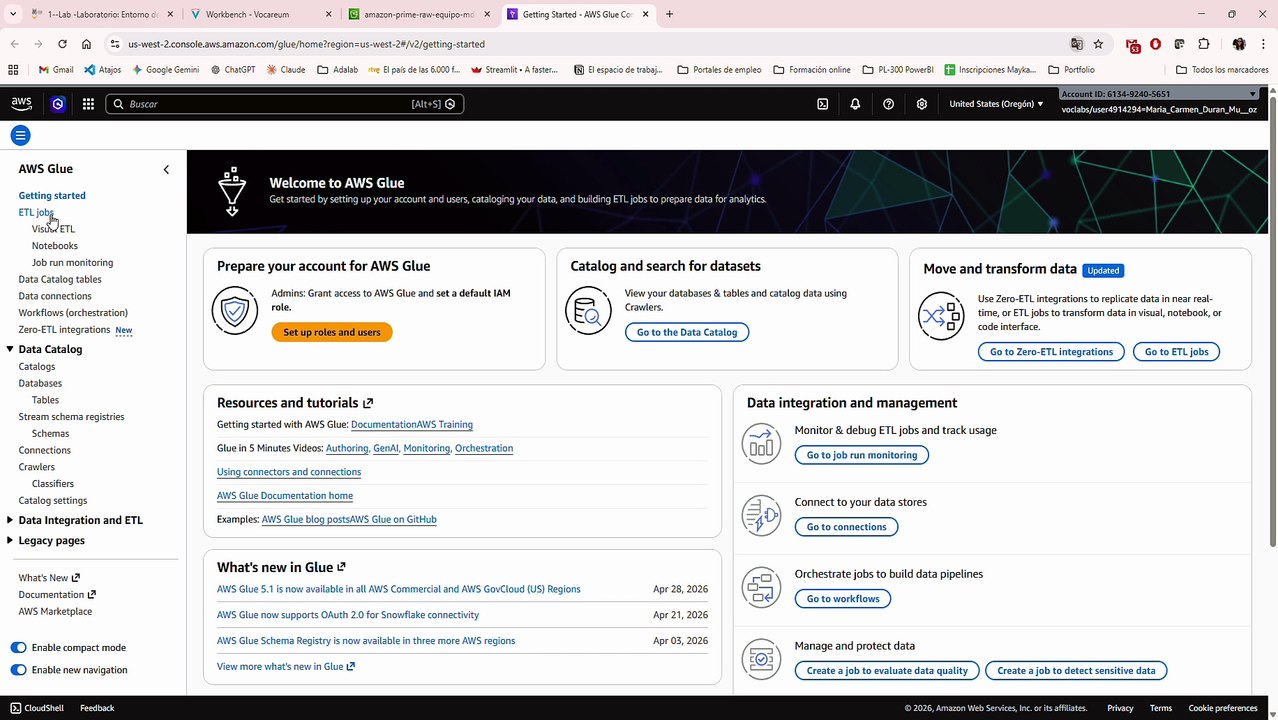
Task: Open Job run monitoring in the sidebar
Action: pyautogui.click(x=72, y=262)
